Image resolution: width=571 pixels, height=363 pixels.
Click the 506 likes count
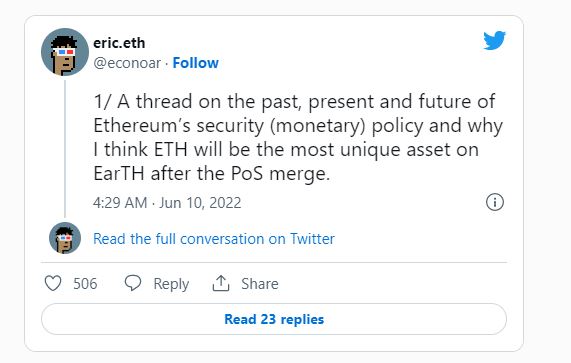pyautogui.click(x=85, y=284)
